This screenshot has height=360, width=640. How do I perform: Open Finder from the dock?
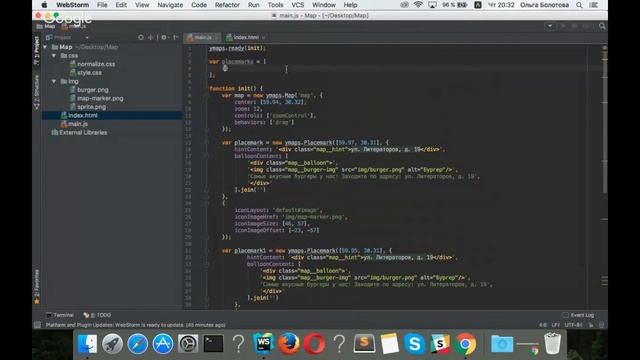(x=87, y=344)
